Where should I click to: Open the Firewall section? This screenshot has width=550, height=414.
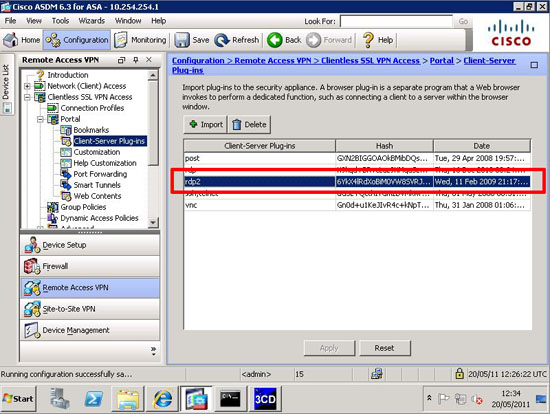point(90,266)
